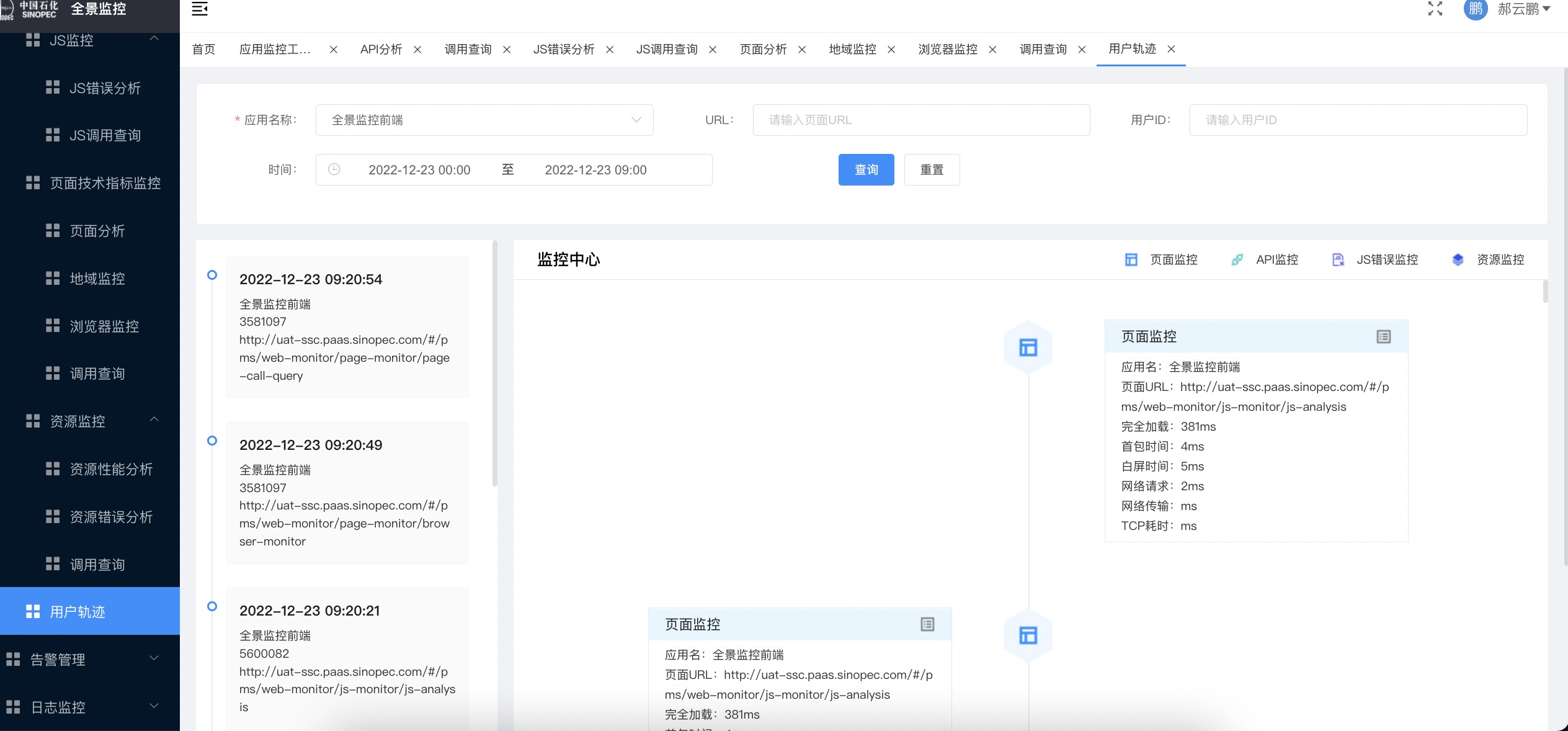
Task: Click 资源监控 legend layers icon
Action: click(1458, 259)
